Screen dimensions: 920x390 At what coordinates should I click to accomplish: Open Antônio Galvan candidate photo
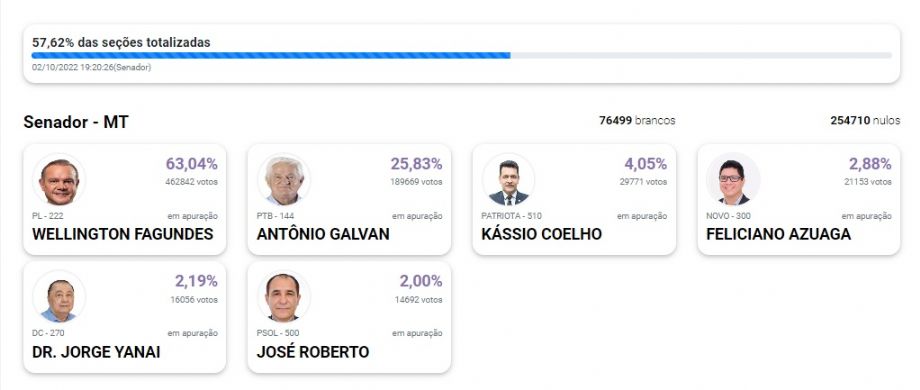[284, 180]
